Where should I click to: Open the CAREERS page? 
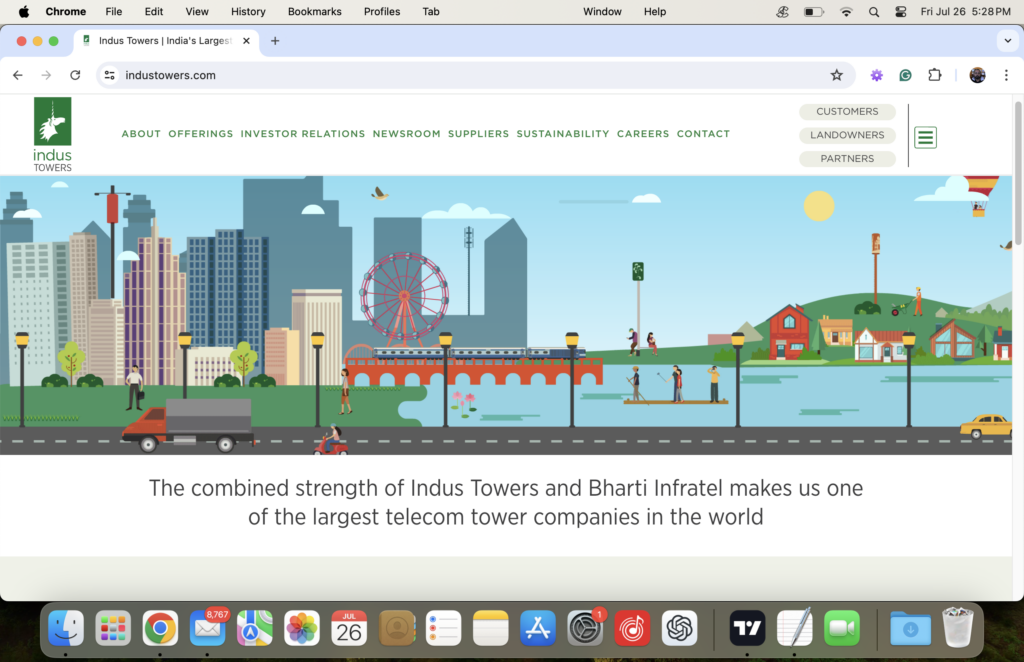pos(643,134)
